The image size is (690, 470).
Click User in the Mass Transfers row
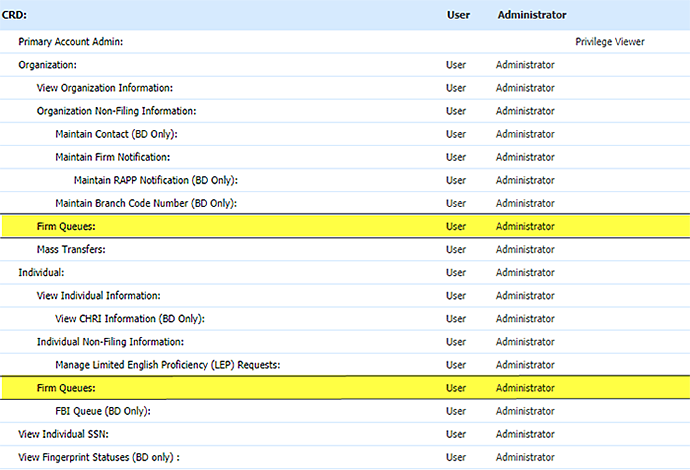click(456, 249)
